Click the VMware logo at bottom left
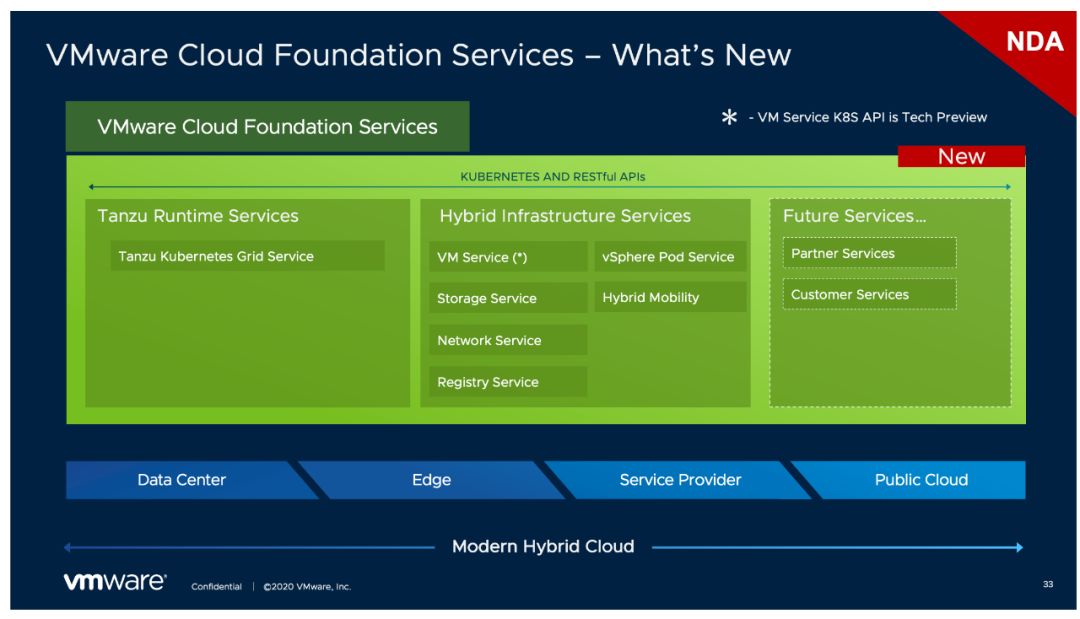1080x619 pixels. [115, 581]
